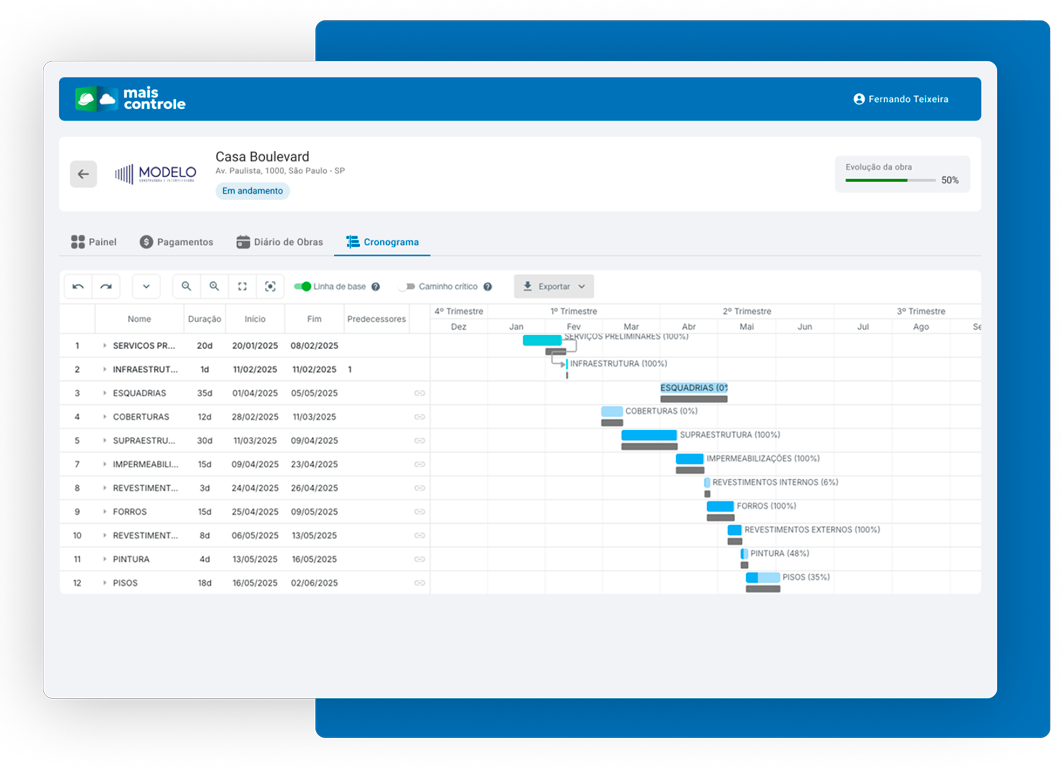Select the COBERTURAS bar in the Gantt chart
Screen dimensions: 1063x768
pyautogui.click(x=612, y=411)
